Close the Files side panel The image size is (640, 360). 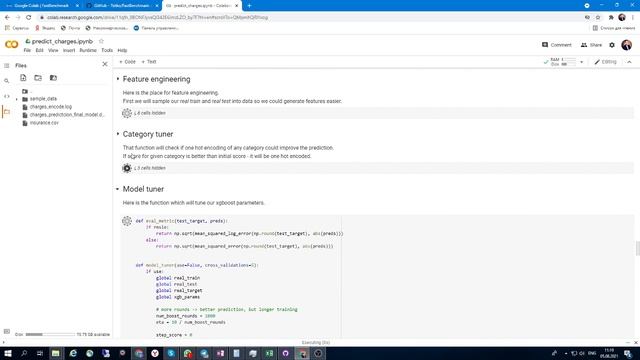[x=105, y=64]
